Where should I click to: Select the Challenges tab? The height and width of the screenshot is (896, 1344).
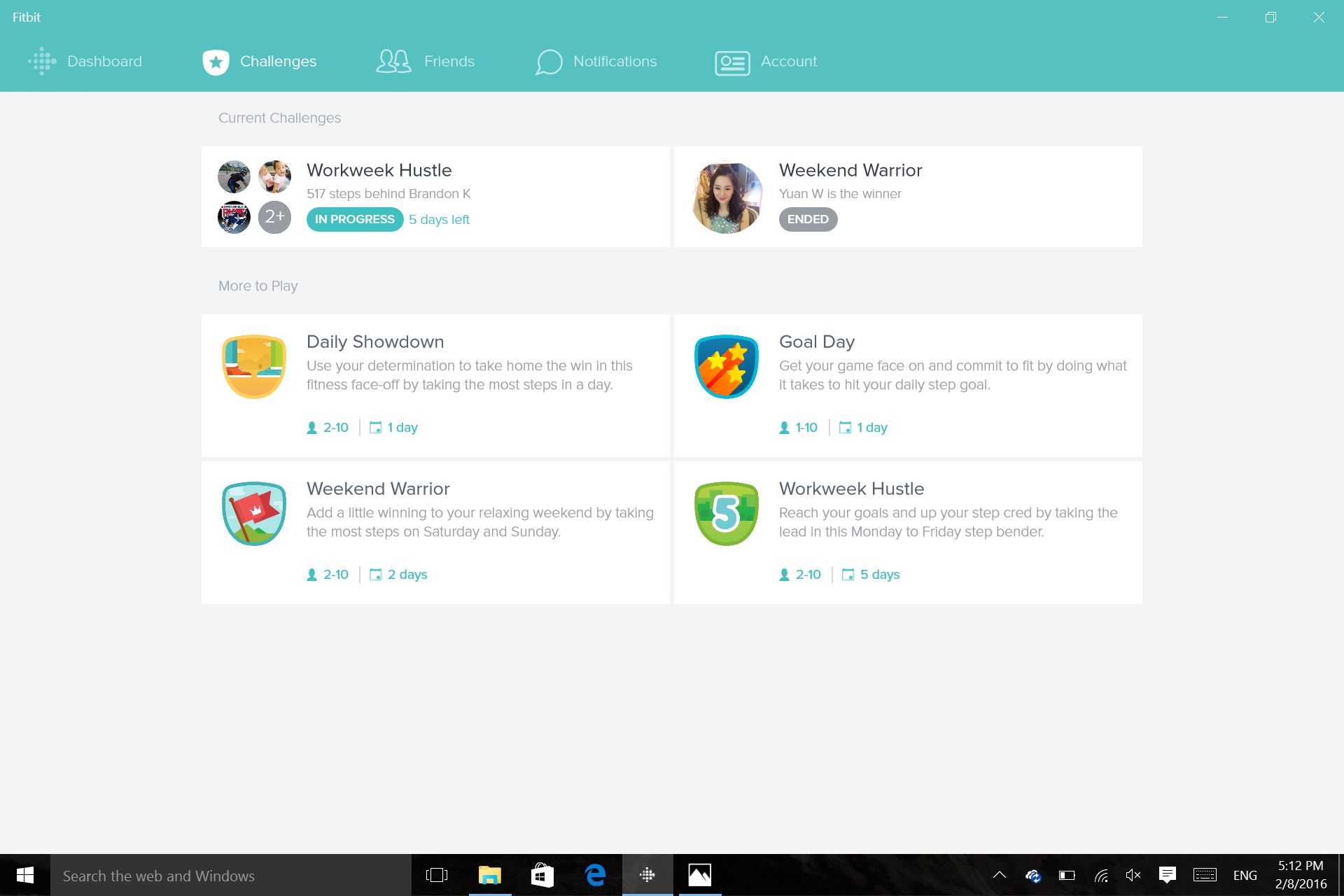click(x=258, y=62)
